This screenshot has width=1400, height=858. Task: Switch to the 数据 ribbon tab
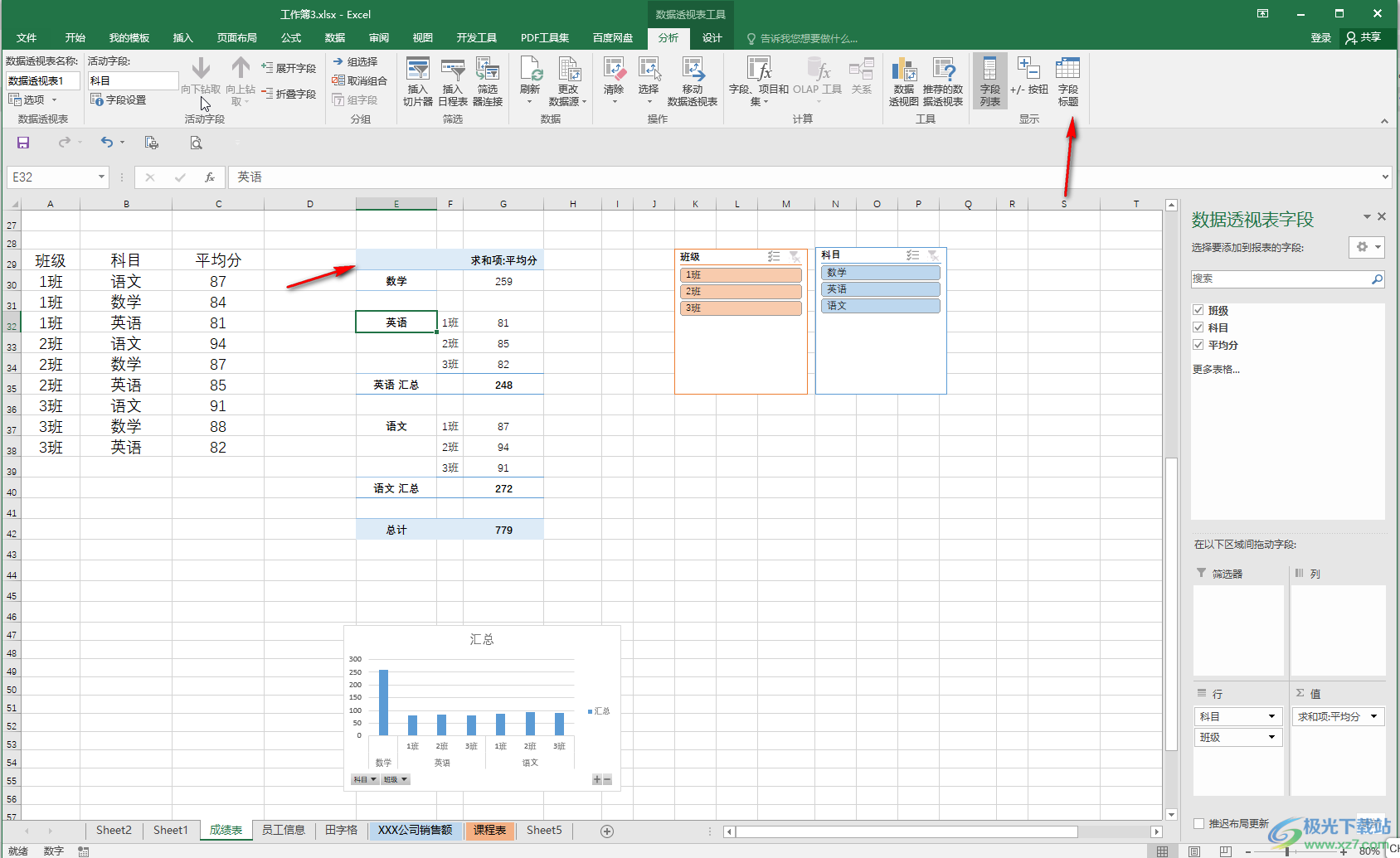pos(335,38)
